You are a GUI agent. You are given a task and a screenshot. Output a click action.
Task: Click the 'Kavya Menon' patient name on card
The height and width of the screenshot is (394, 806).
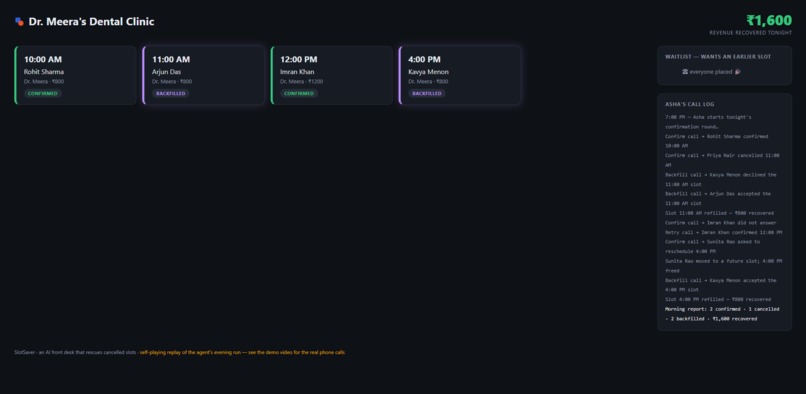point(428,72)
